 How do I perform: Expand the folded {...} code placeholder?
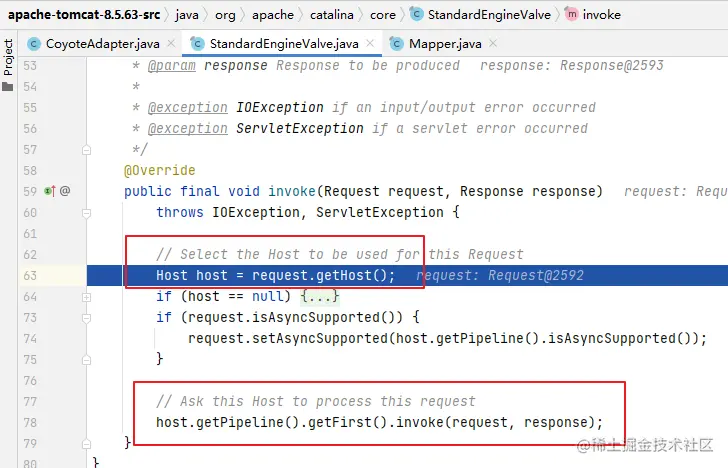[x=320, y=296]
